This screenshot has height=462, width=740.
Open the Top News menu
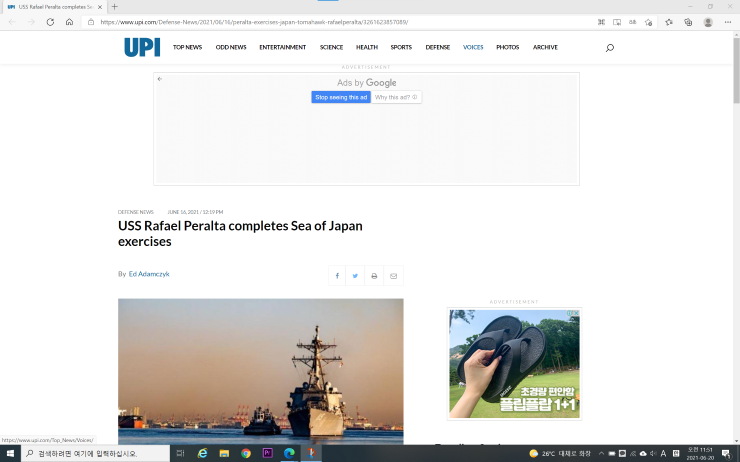[187, 47]
